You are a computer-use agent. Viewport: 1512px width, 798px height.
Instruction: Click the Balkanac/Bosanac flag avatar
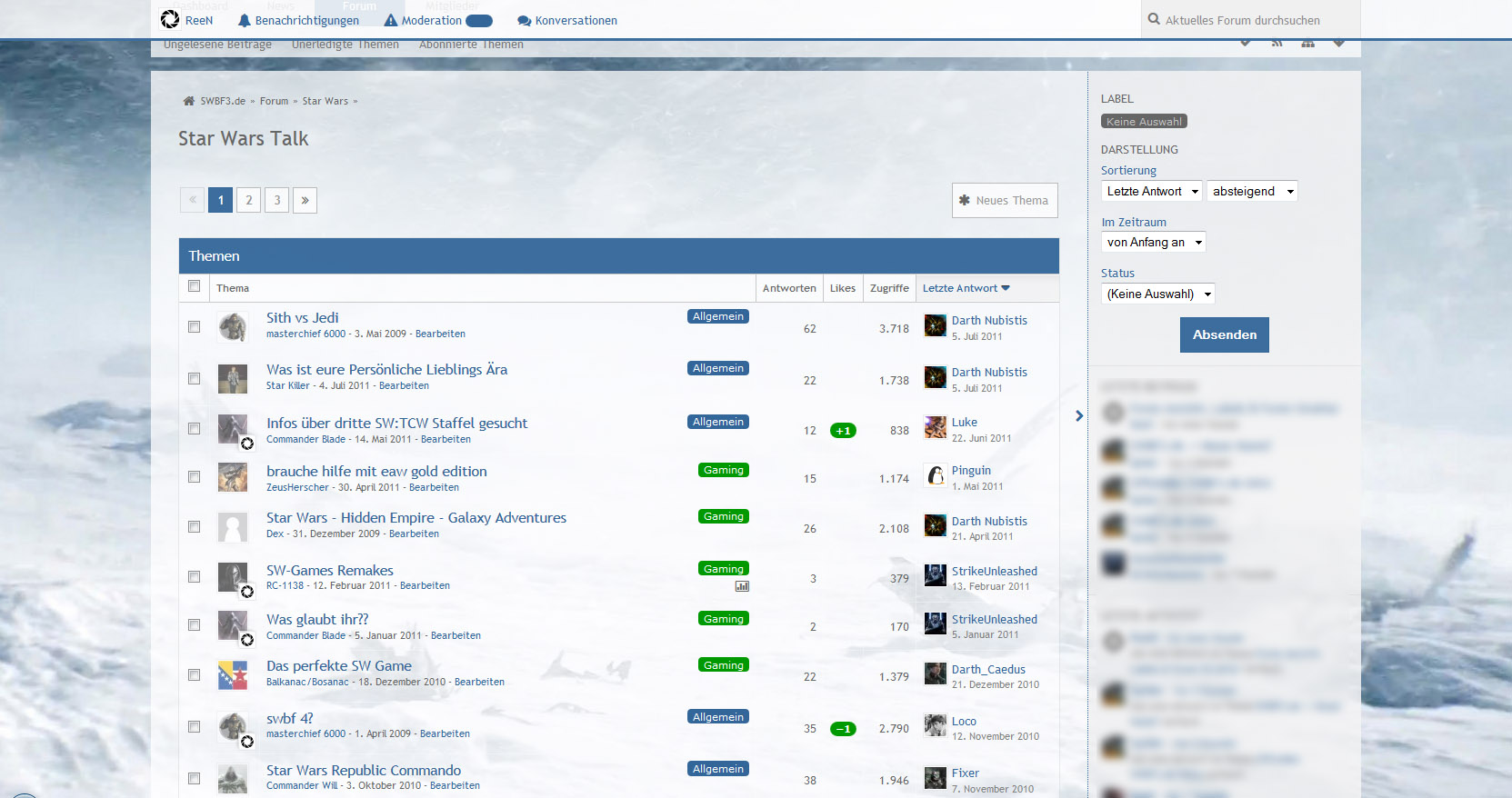point(233,674)
